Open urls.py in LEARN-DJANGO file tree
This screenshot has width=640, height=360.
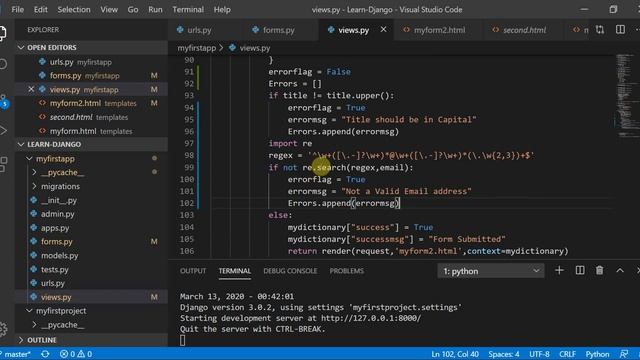pyautogui.click(x=91, y=283)
